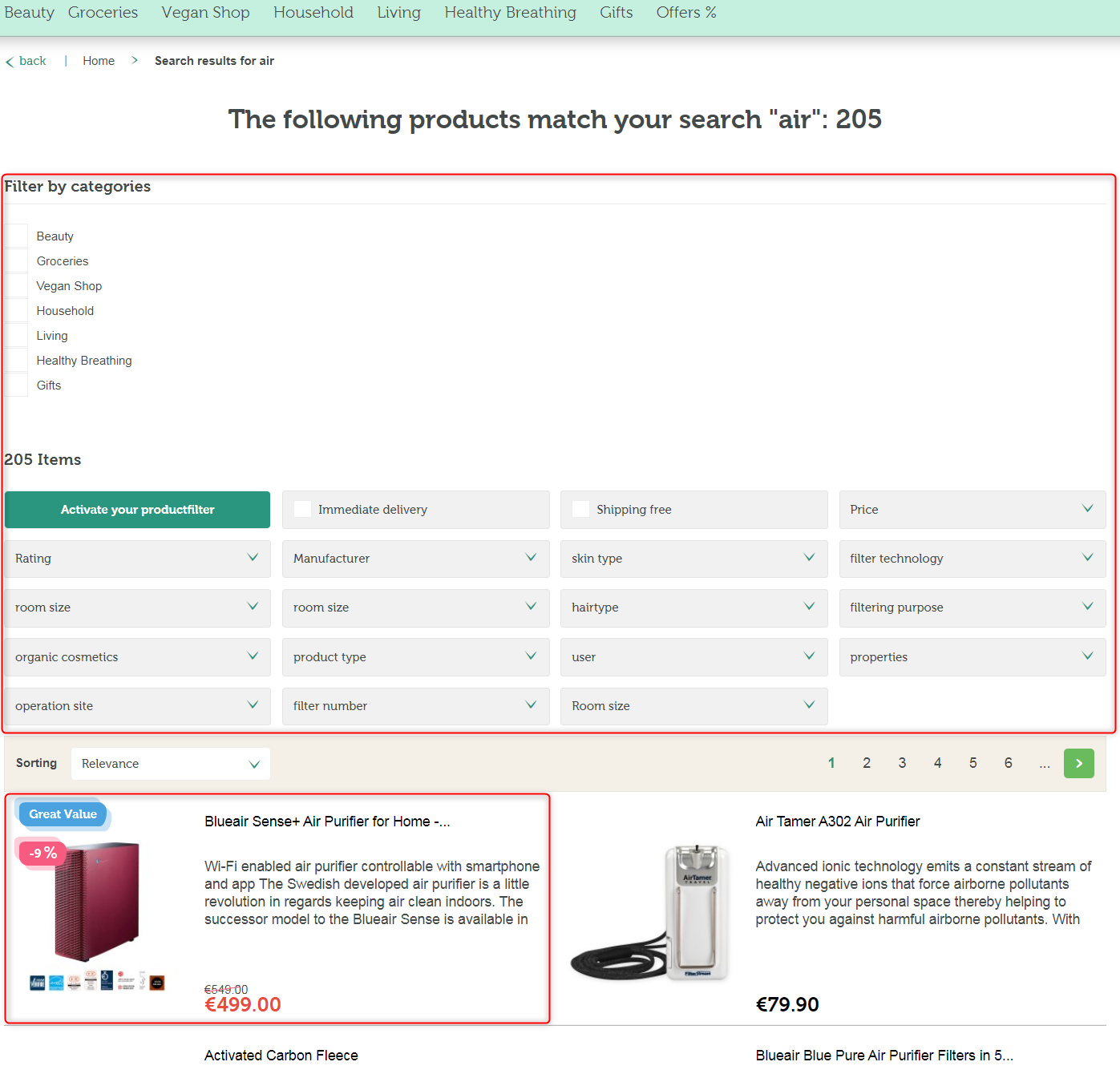Open the Air Tamer A302 product image
Viewport: 1120px width, 1082px height.
(x=649, y=914)
